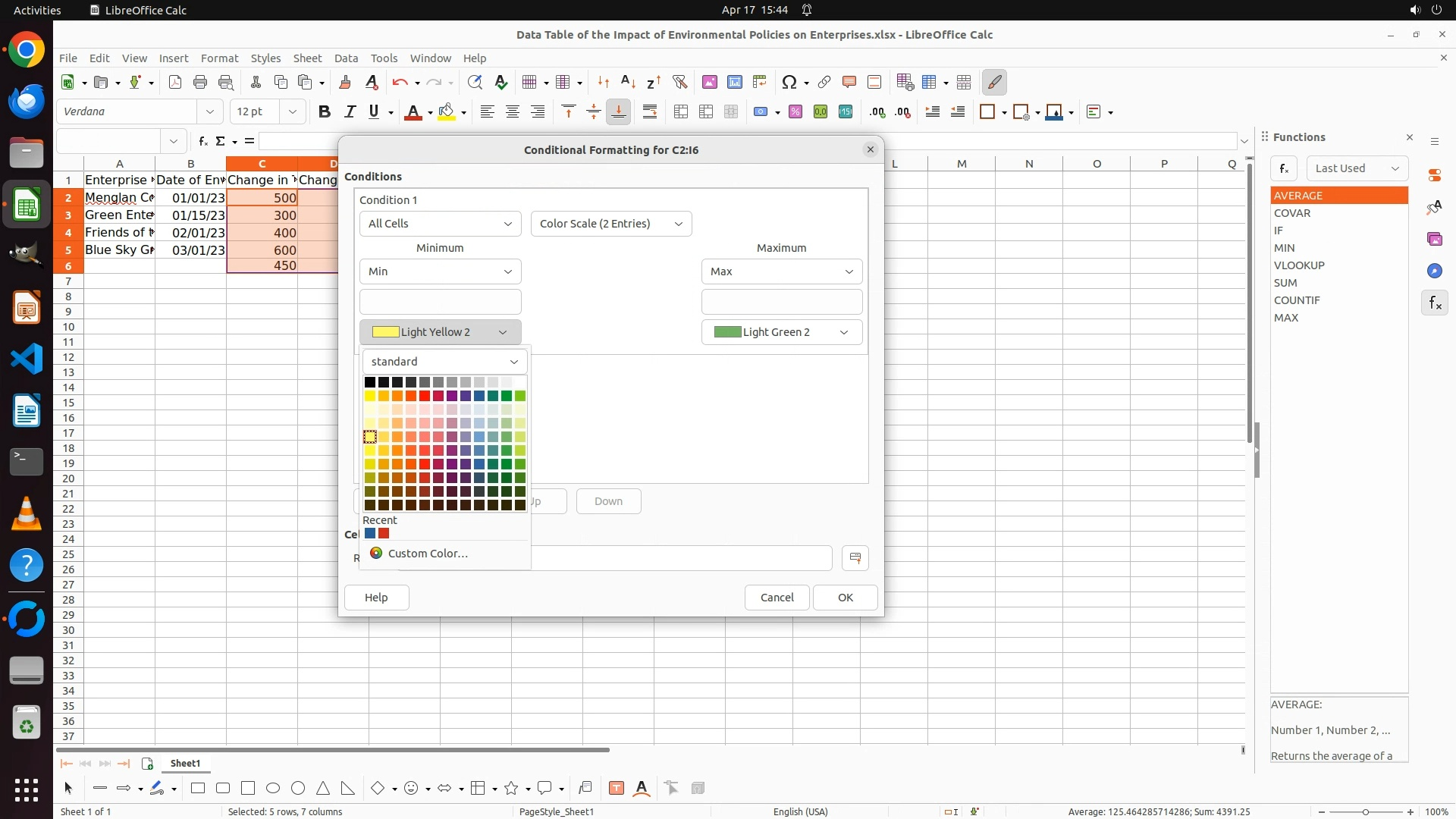
Task: Click the Insert Chart icon
Action: click(x=734, y=82)
